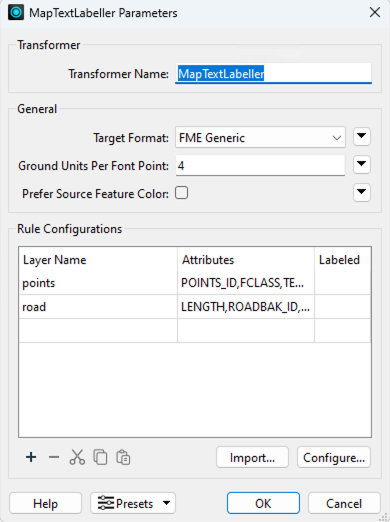Open the Presets dropdown button

pyautogui.click(x=133, y=503)
